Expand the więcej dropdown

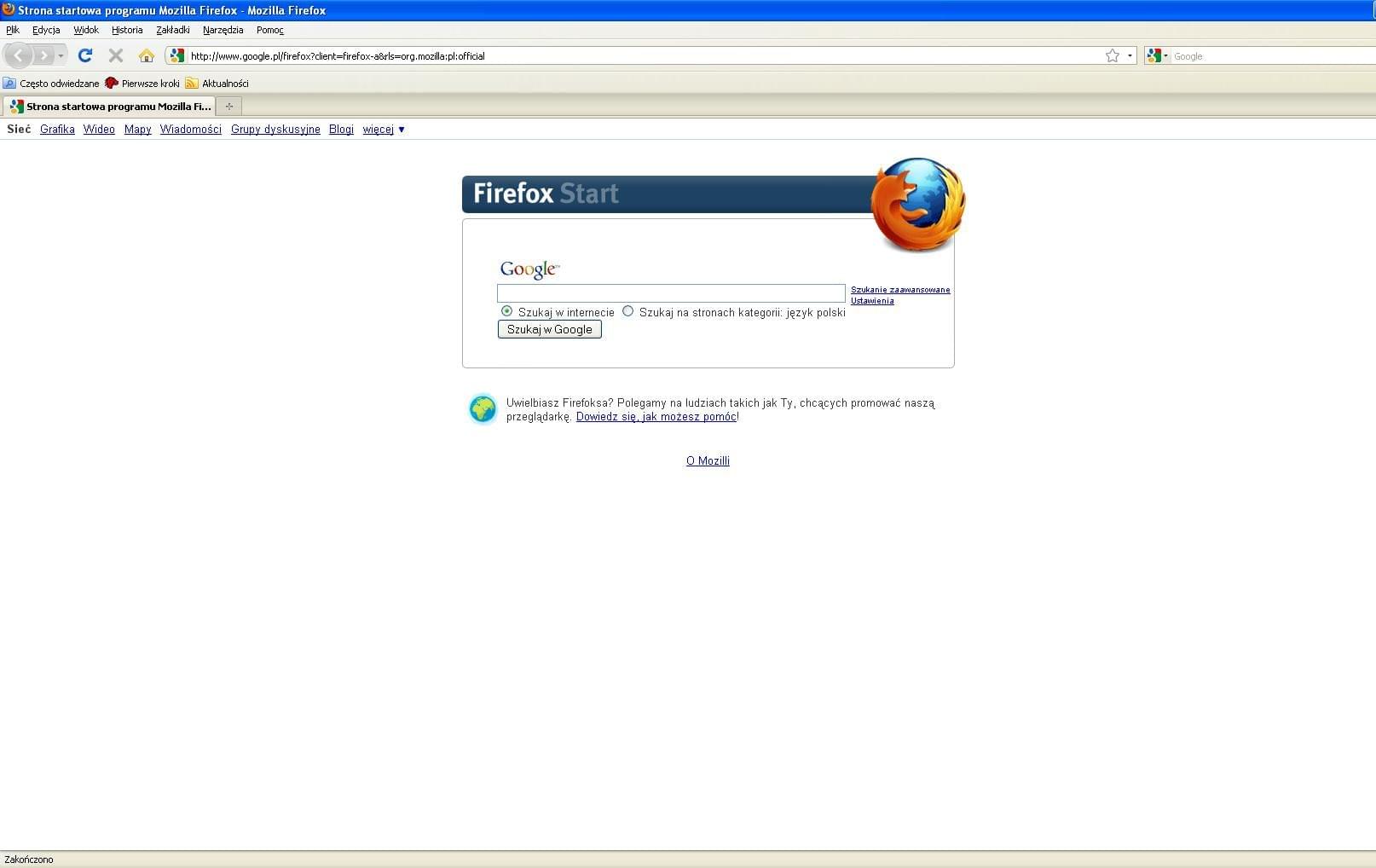(x=384, y=130)
